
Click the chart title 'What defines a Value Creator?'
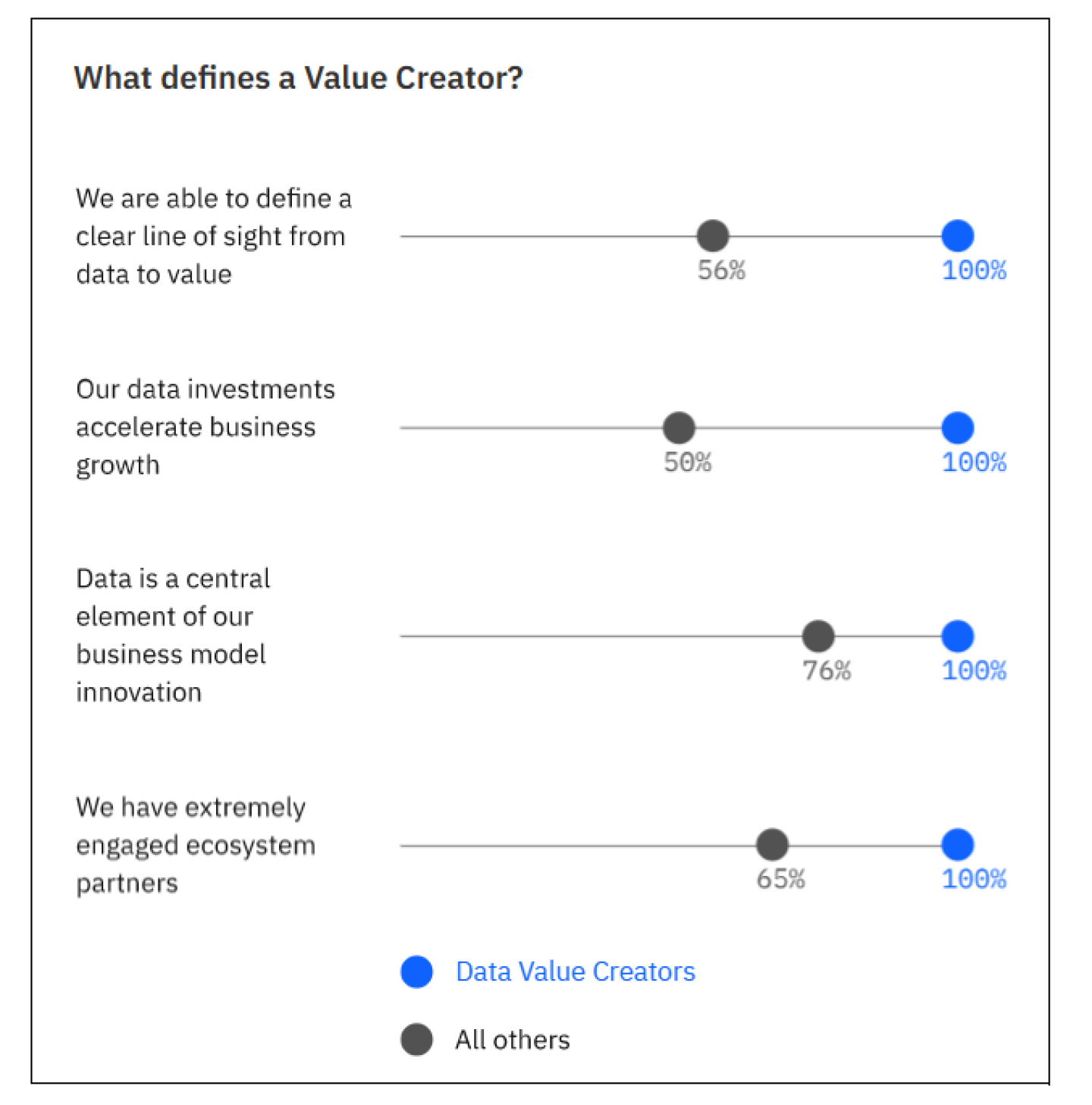[298, 78]
